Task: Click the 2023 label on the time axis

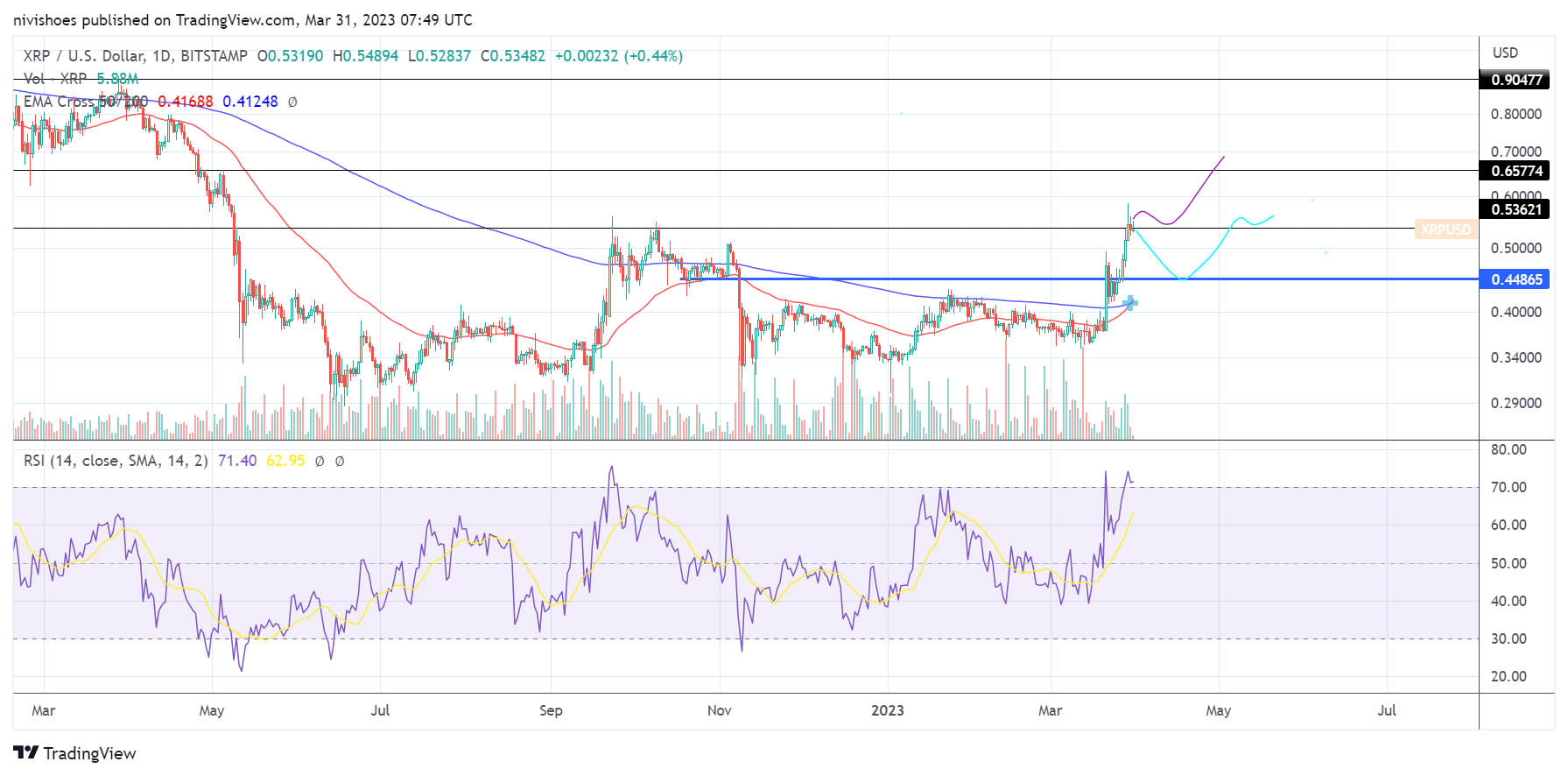Action: pos(887,710)
